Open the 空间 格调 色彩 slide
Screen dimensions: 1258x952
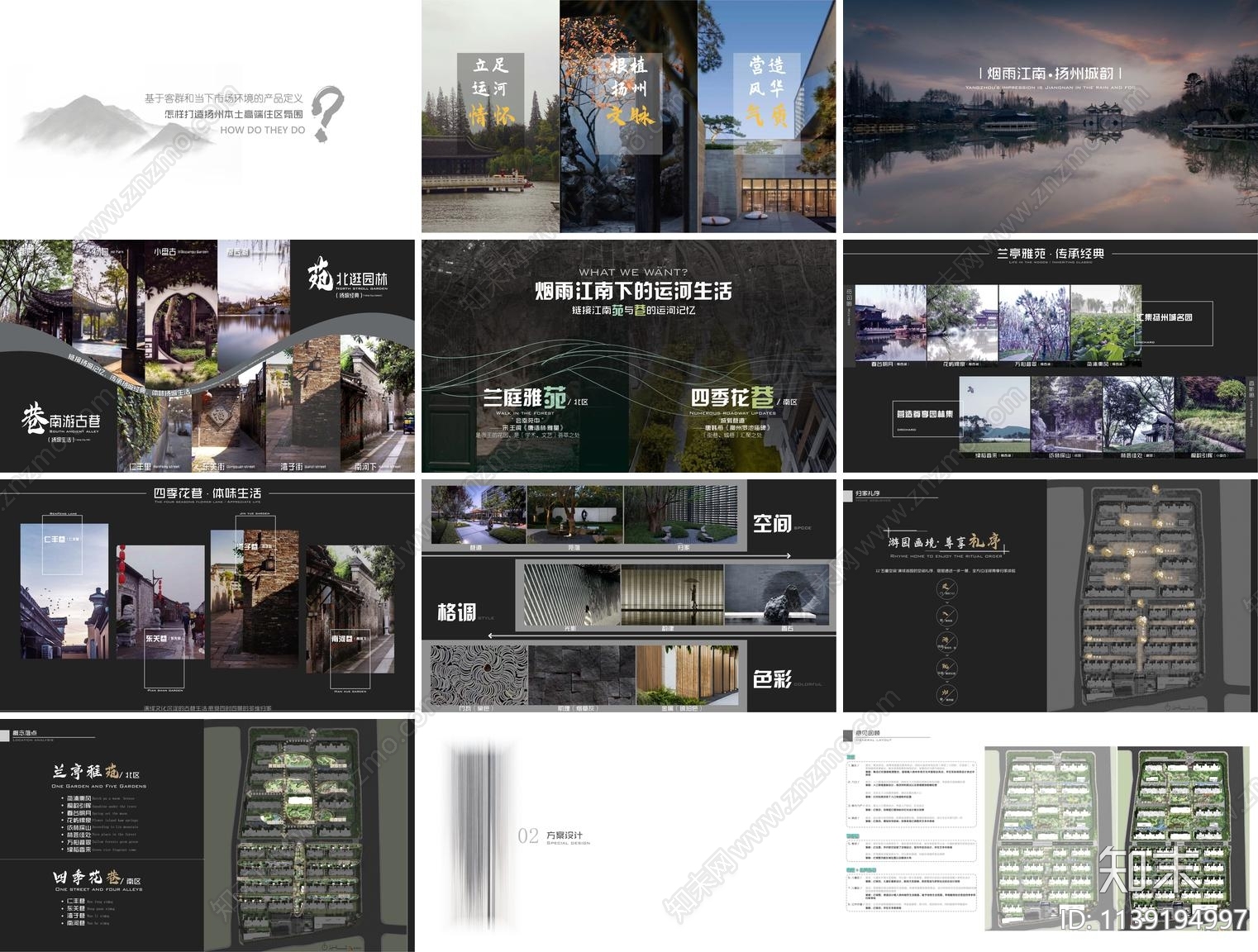[629, 596]
